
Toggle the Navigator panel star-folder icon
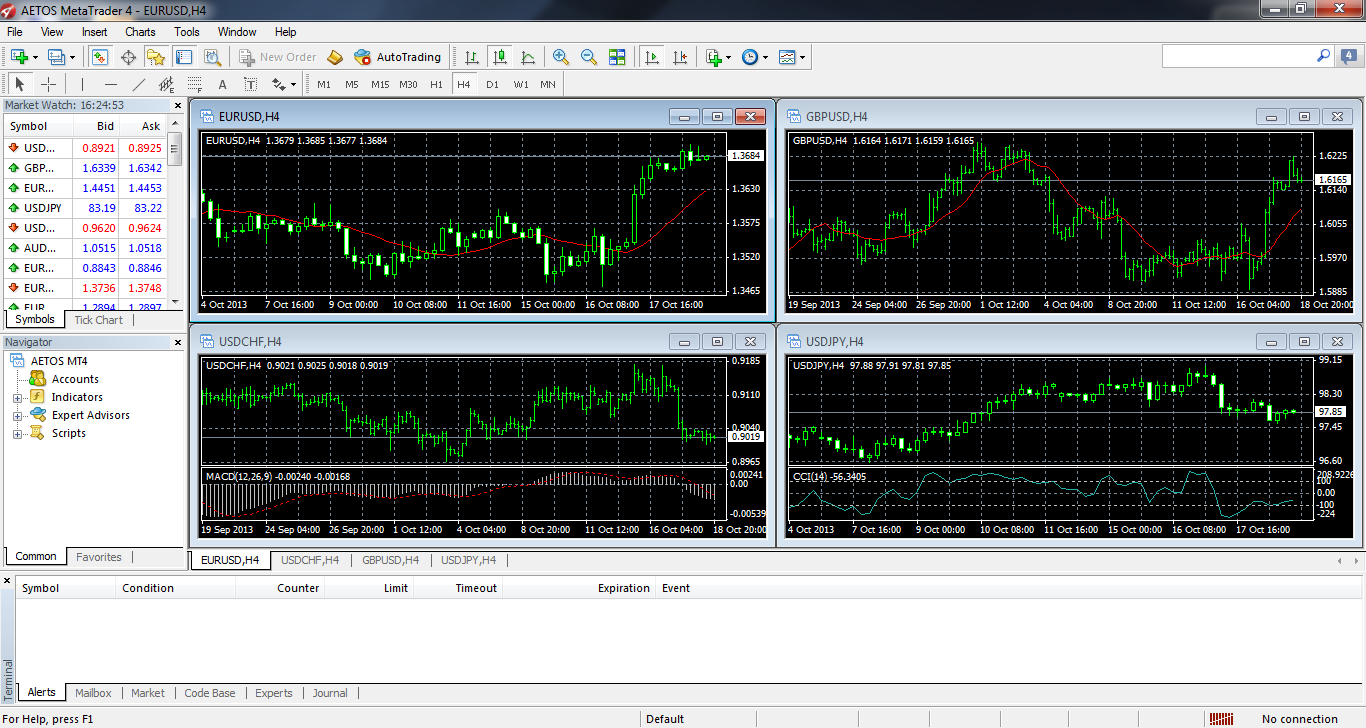pos(155,57)
